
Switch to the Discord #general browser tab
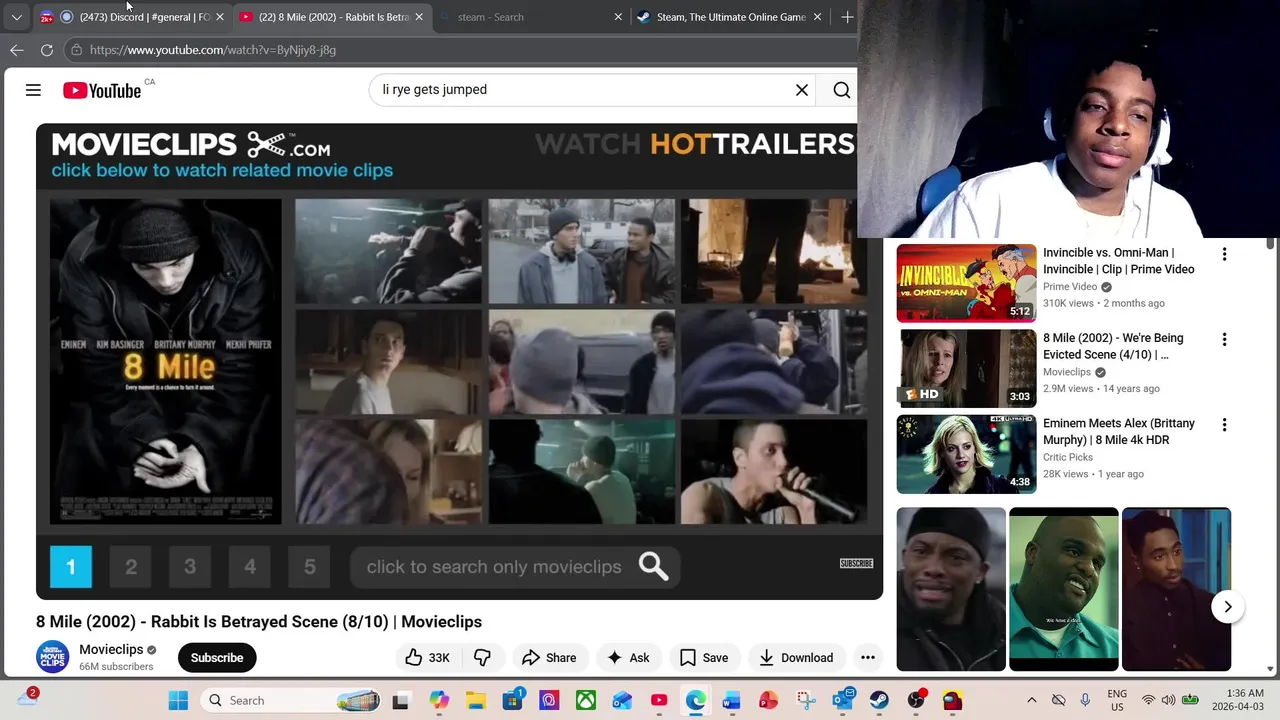(x=130, y=17)
